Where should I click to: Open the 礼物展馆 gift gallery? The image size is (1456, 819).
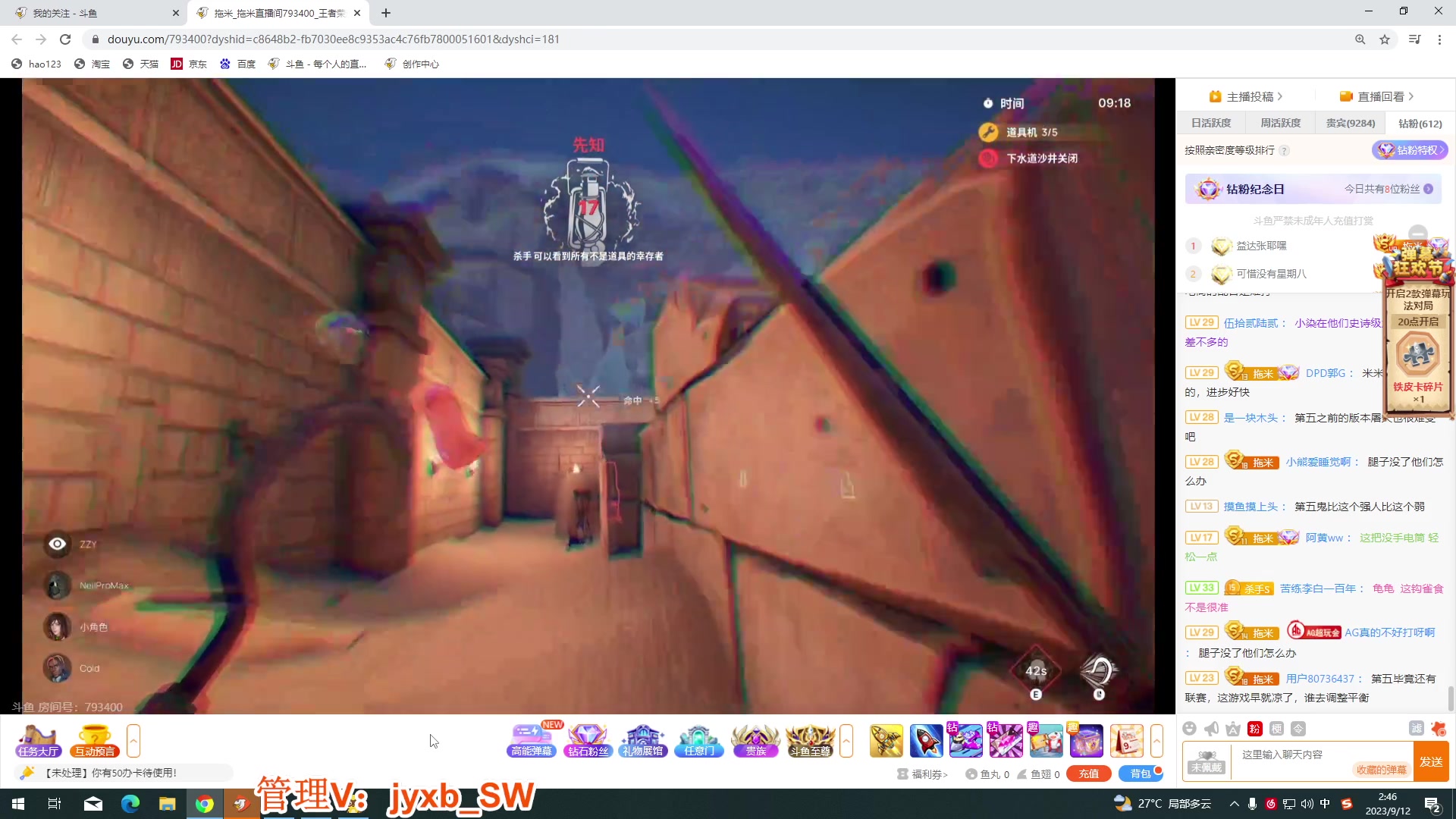[x=643, y=741]
